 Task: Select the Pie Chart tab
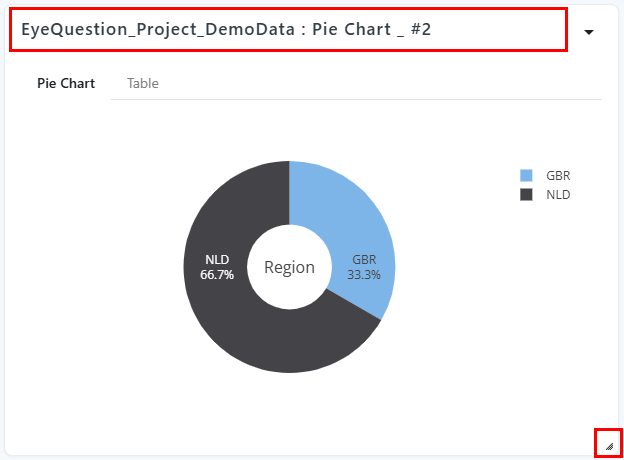tap(66, 83)
